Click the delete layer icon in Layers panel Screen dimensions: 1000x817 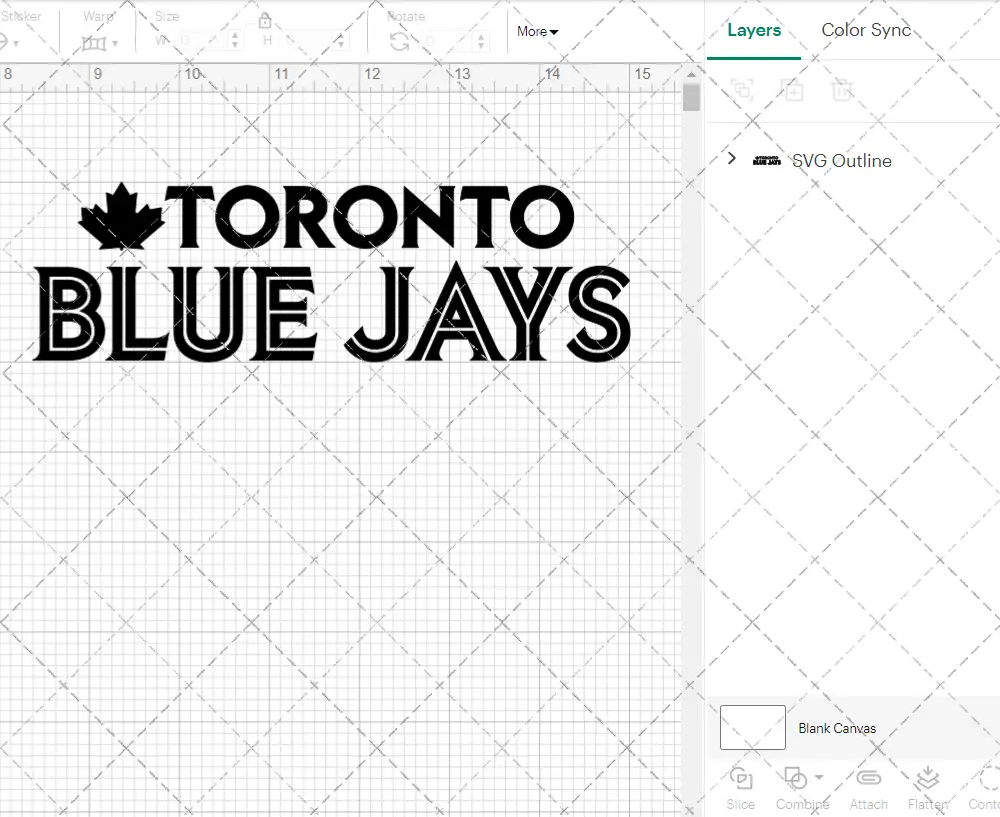(x=842, y=90)
